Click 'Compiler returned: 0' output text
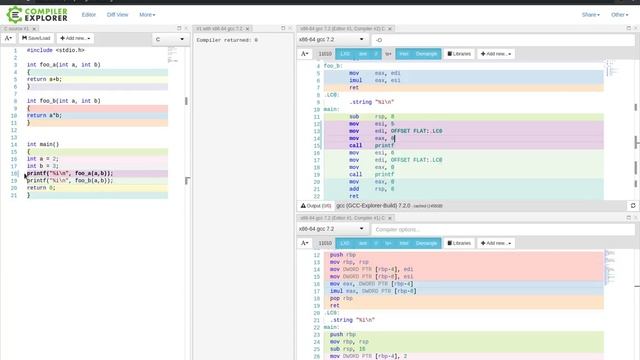640x360 pixels. [x=227, y=40]
